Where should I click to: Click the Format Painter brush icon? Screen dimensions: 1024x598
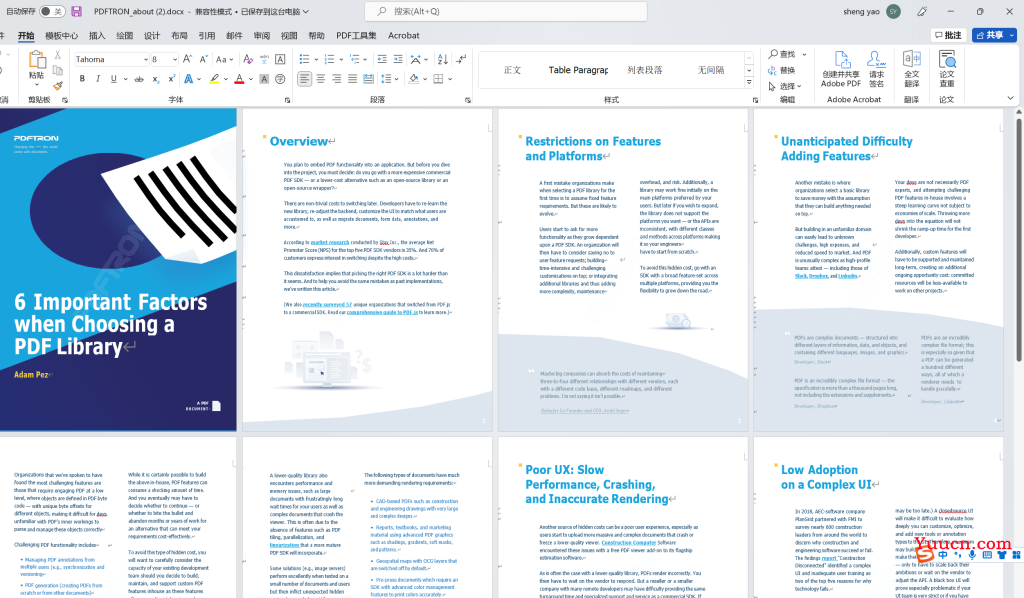coord(58,86)
